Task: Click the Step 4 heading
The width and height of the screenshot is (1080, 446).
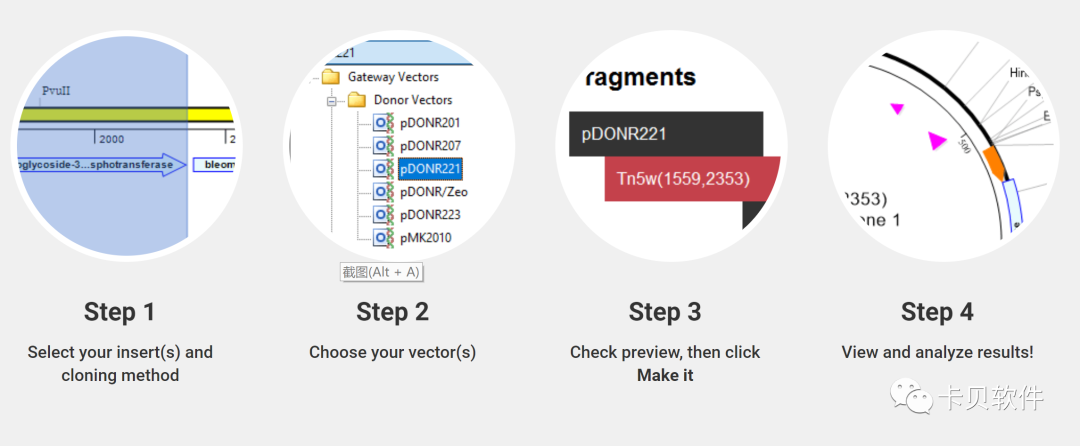Action: [x=937, y=312]
